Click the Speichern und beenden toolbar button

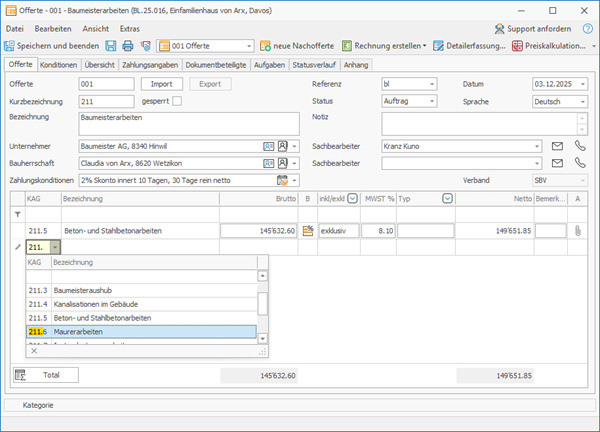(x=52, y=46)
